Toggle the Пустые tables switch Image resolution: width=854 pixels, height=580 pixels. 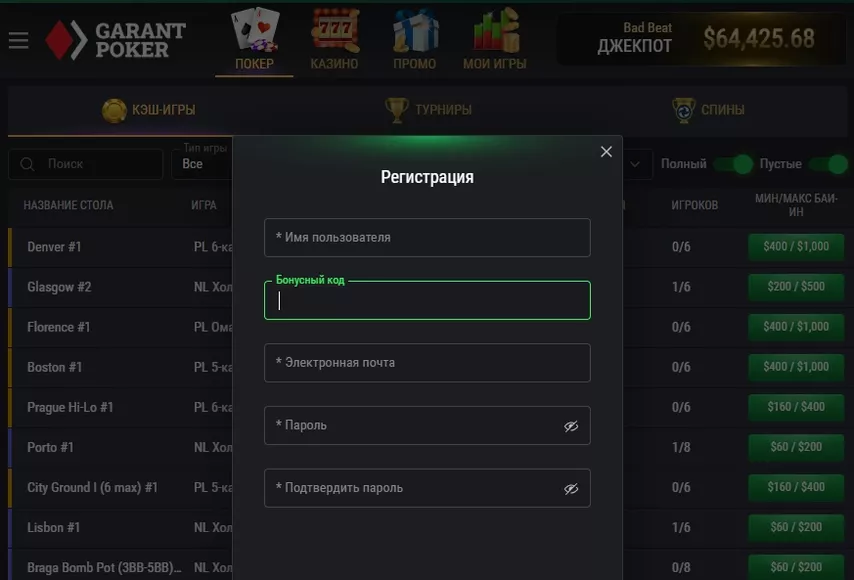tap(828, 163)
